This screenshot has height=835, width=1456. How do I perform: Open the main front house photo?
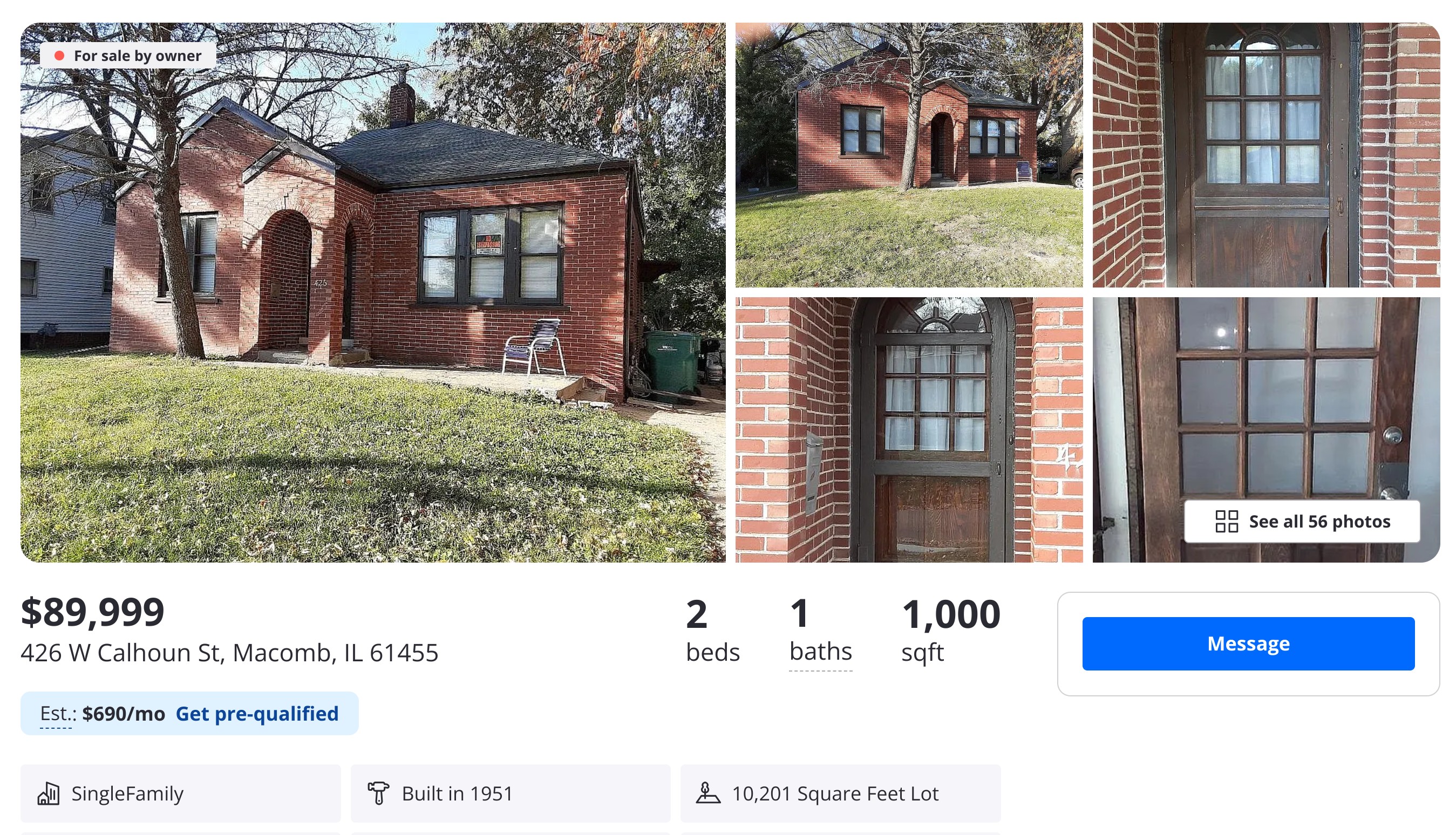click(x=373, y=292)
